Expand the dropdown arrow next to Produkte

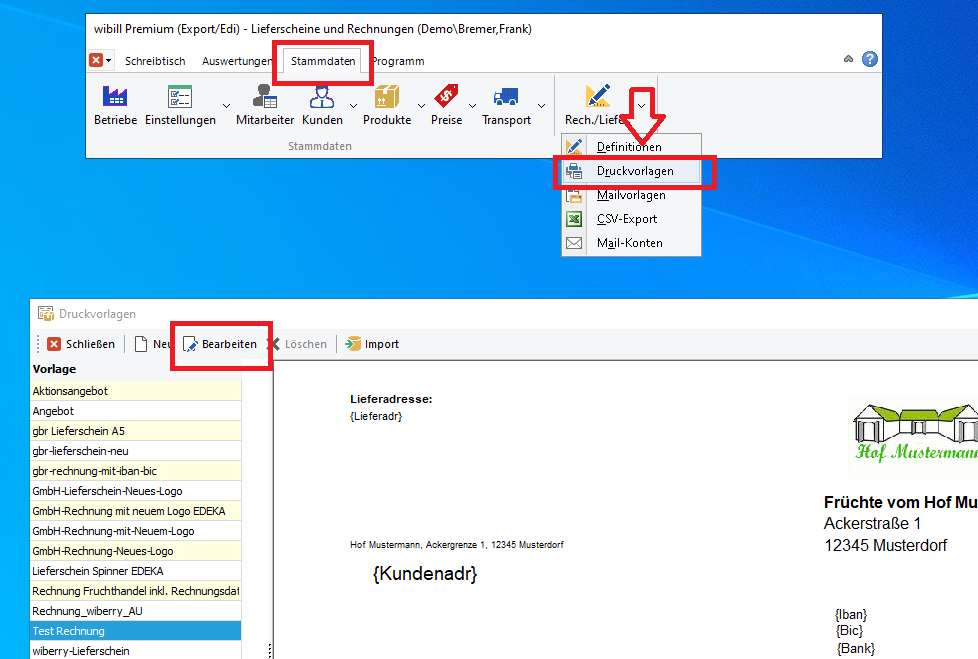421,106
